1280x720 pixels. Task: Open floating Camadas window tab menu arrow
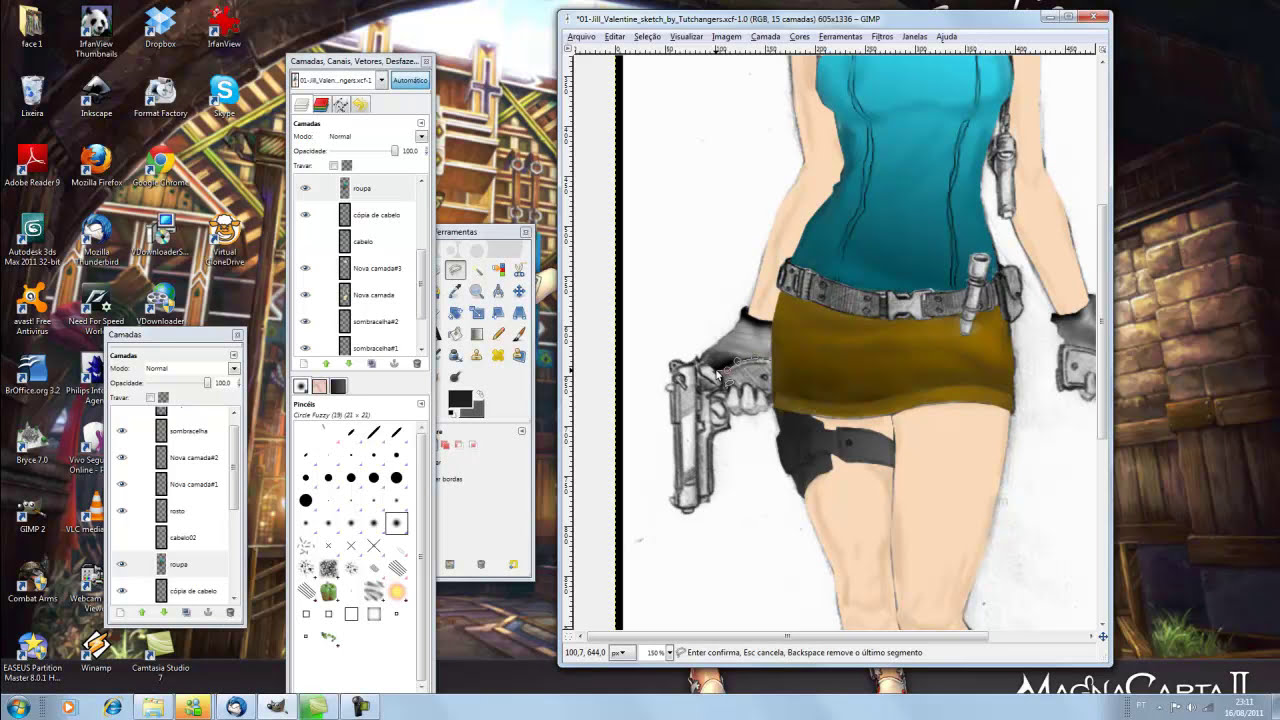point(234,355)
